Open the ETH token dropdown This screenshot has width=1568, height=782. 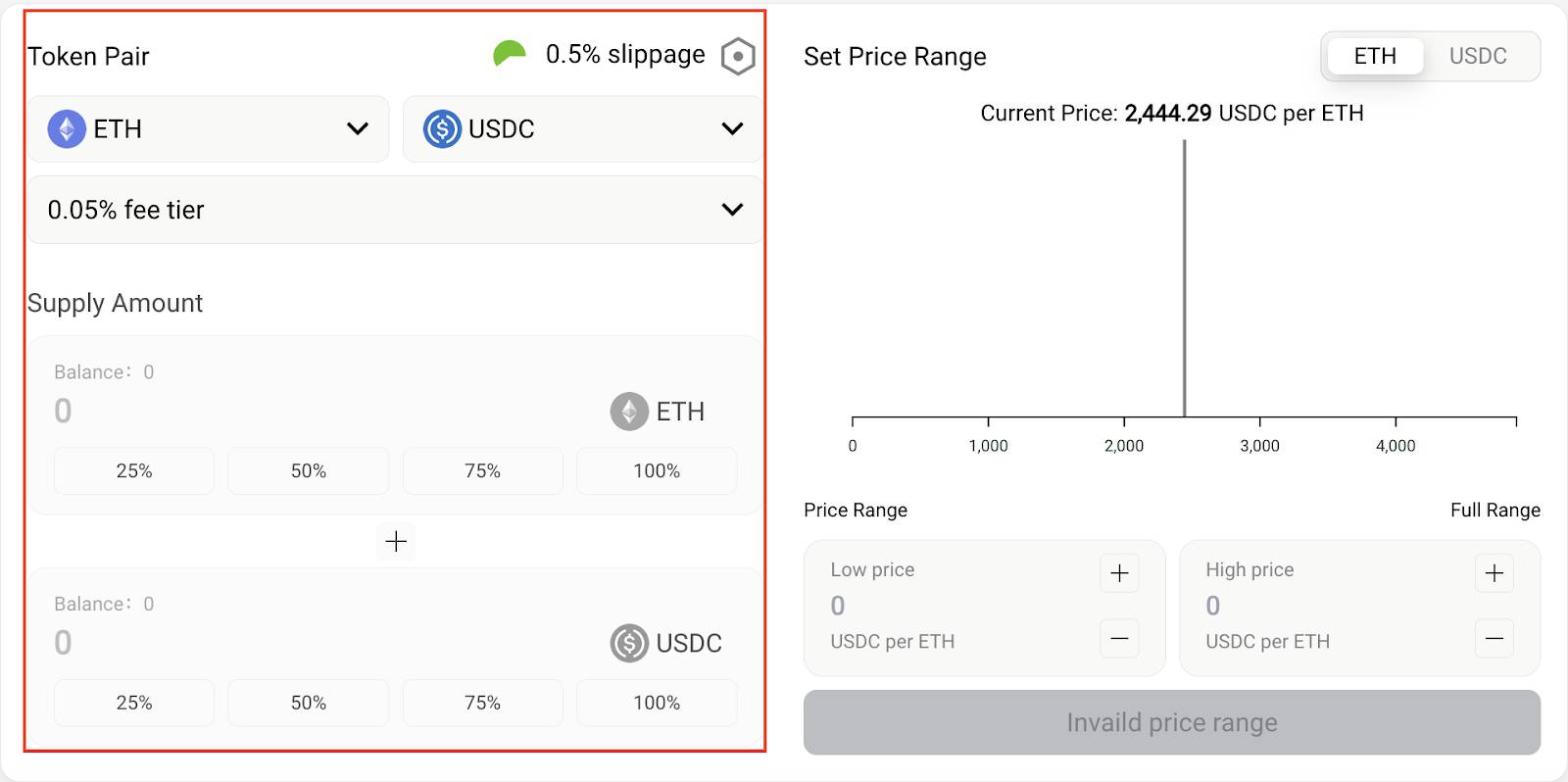coord(209,128)
